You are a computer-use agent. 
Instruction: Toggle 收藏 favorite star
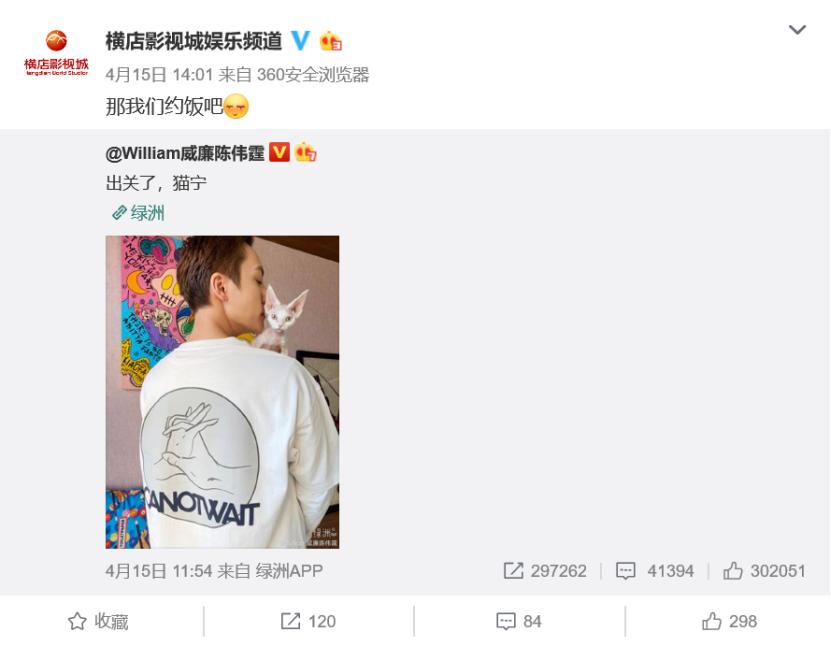(98, 621)
